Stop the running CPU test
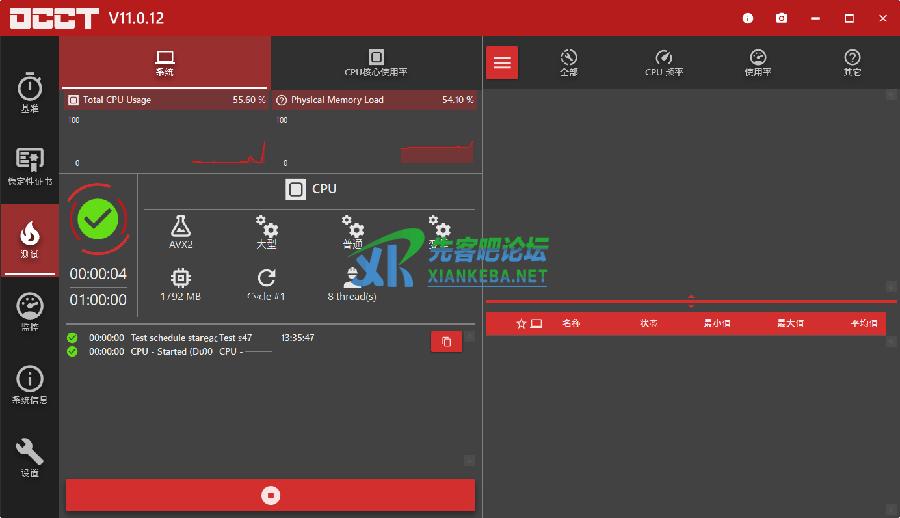Image resolution: width=900 pixels, height=518 pixels. tap(270, 495)
